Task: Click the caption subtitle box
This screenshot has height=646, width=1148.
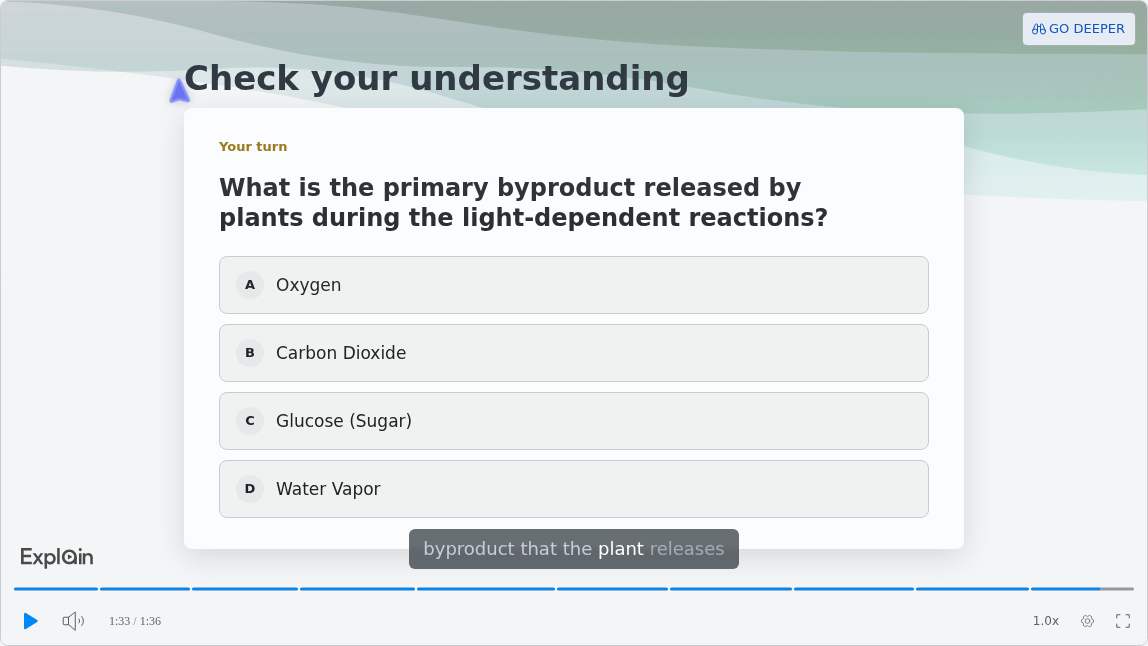Action: click(x=573, y=549)
